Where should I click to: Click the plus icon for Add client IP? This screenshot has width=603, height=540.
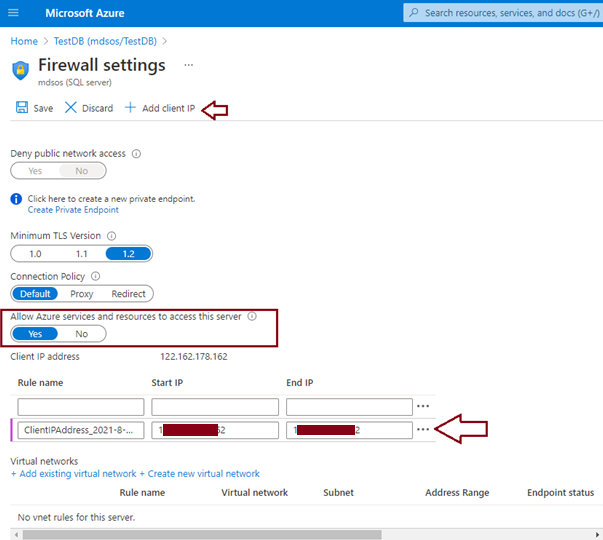pos(130,107)
